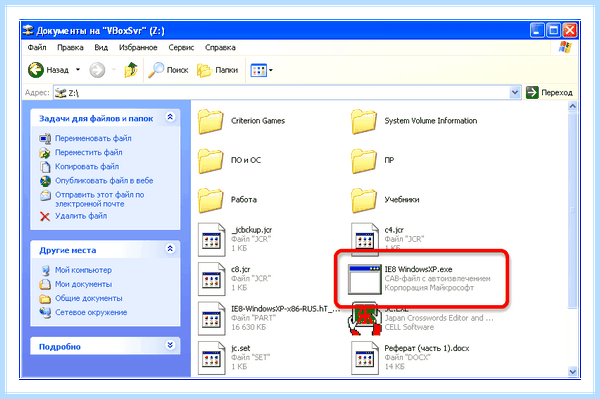The width and height of the screenshot is (600, 399).
Task: Go back with the Назад button
Action: tap(48, 70)
